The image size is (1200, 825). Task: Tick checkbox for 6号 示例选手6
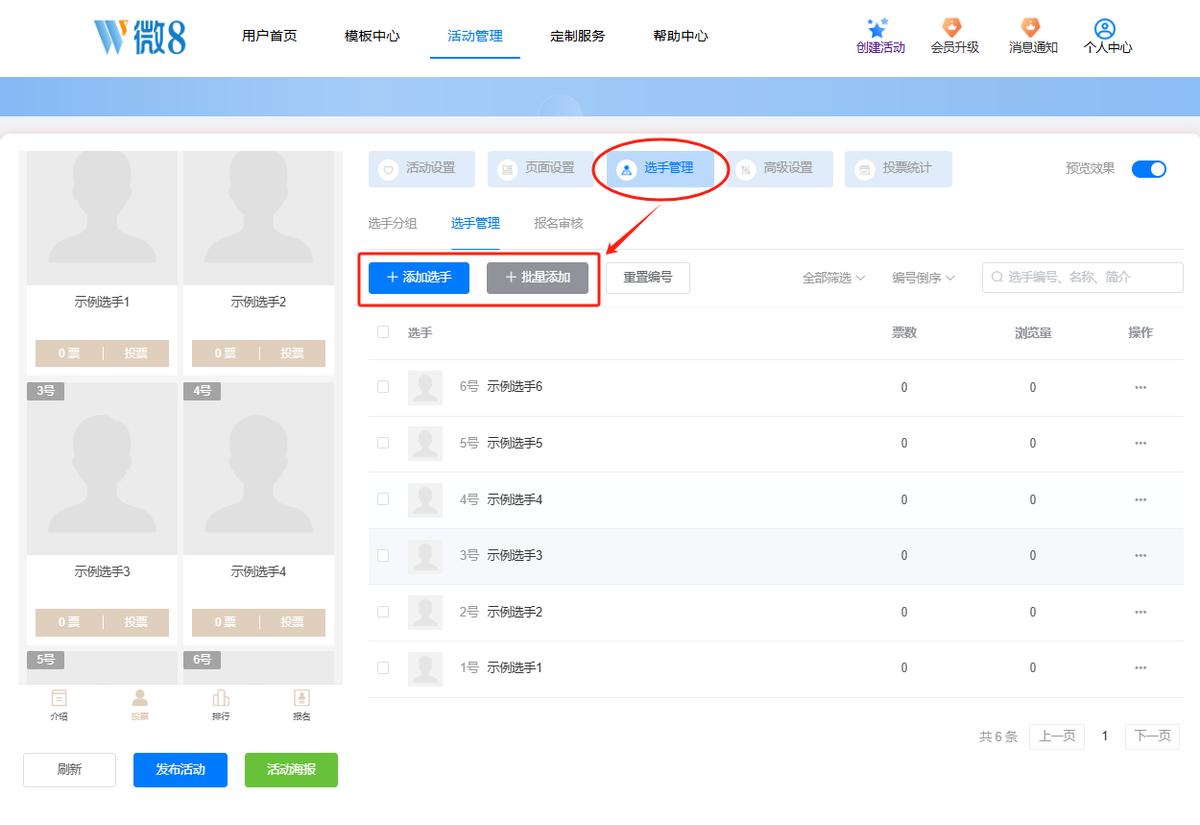coord(383,387)
